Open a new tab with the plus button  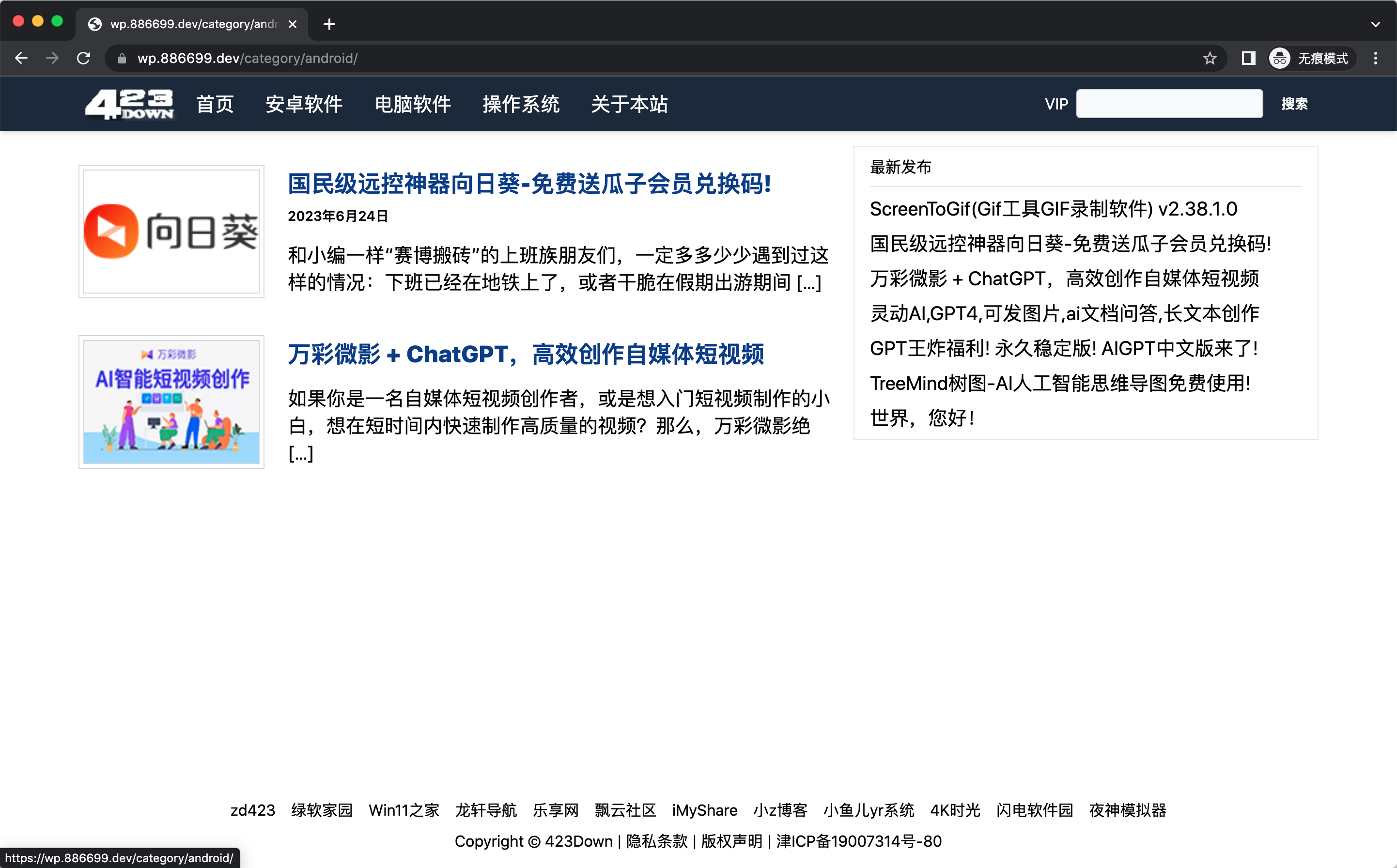click(x=329, y=24)
